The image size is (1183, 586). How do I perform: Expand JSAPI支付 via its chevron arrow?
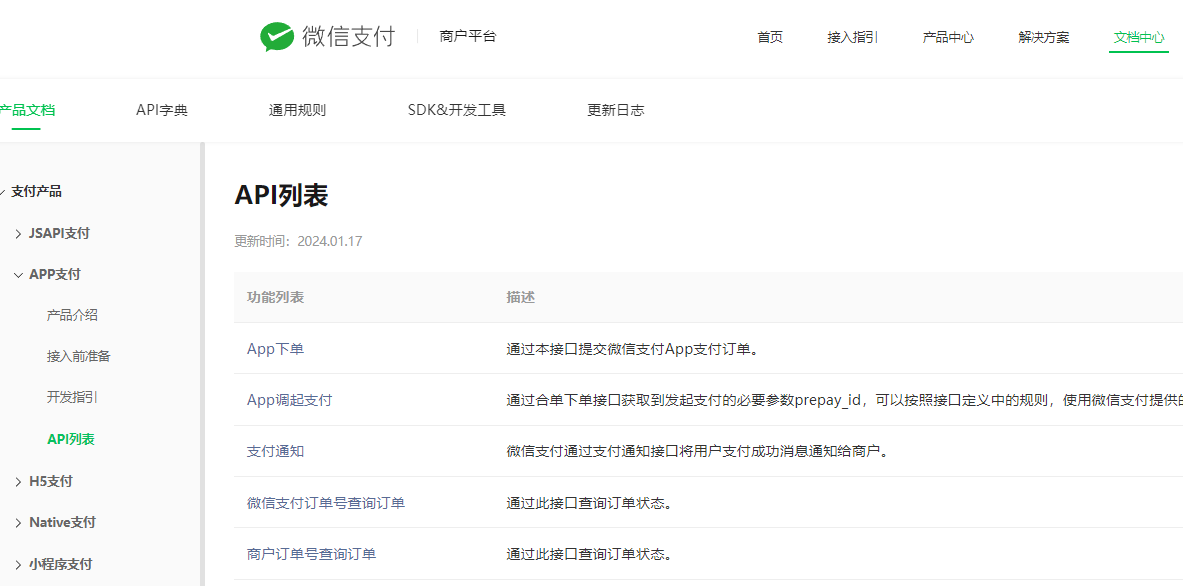click(x=18, y=234)
